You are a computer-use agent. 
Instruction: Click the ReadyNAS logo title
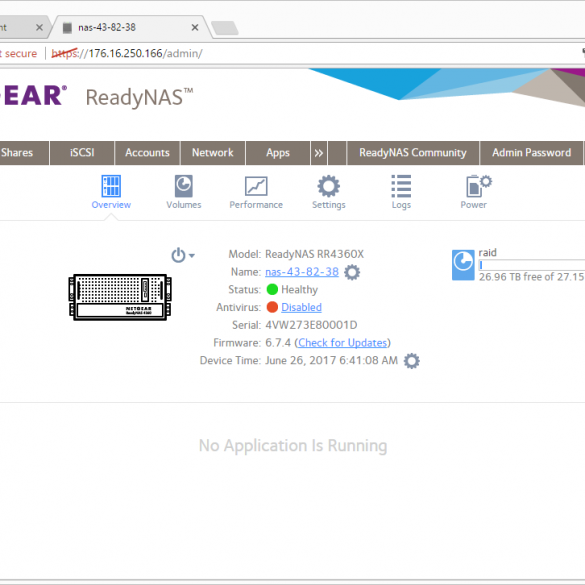tap(139, 97)
